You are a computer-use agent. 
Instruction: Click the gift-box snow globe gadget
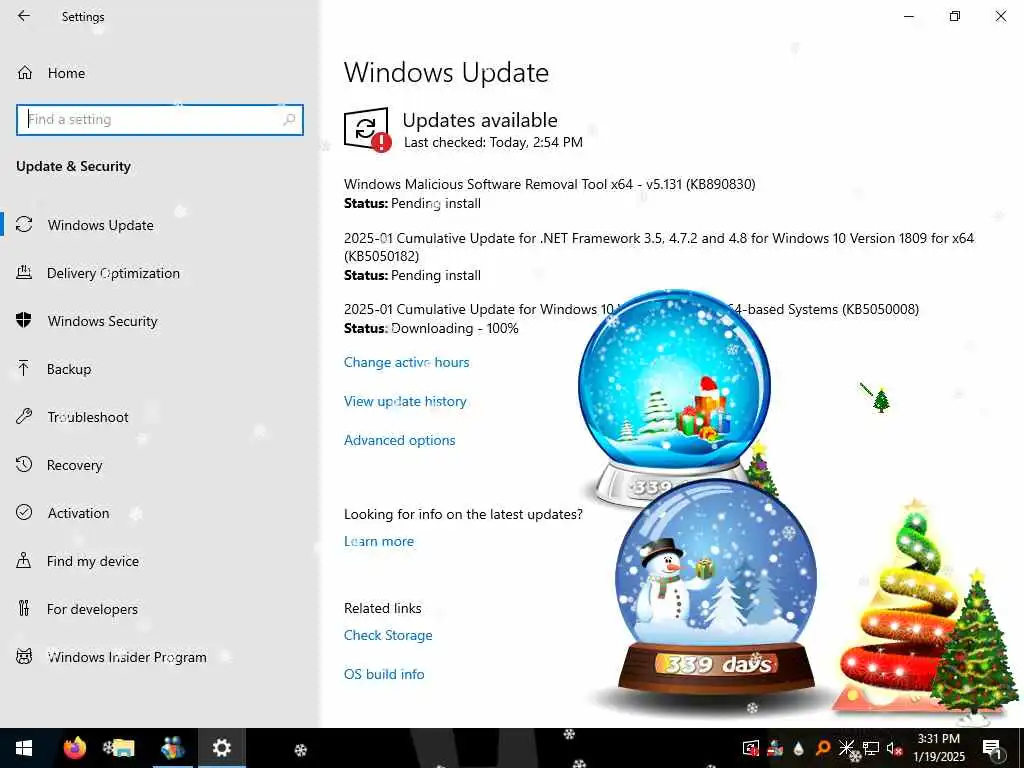(675, 385)
